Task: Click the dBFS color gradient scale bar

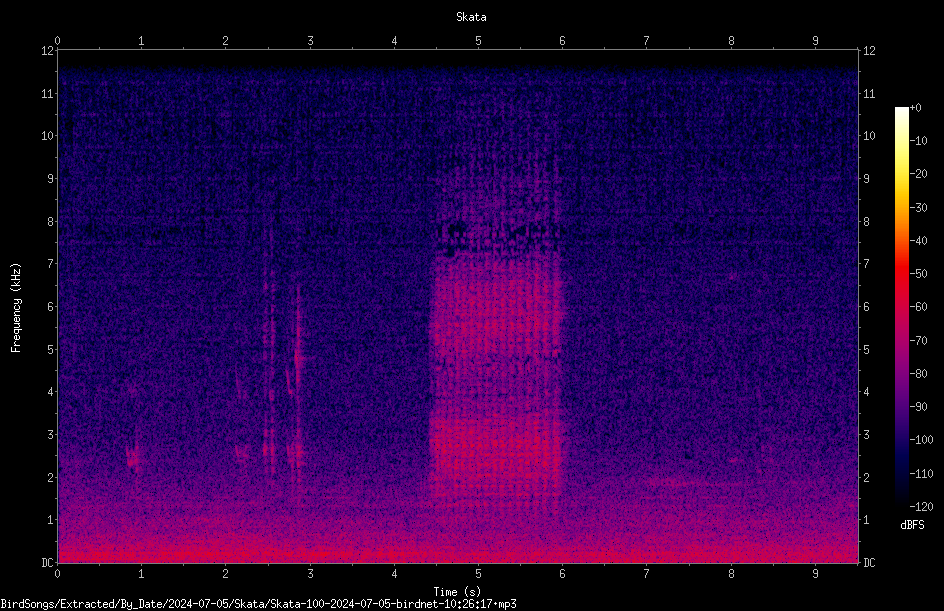Action: pyautogui.click(x=901, y=307)
